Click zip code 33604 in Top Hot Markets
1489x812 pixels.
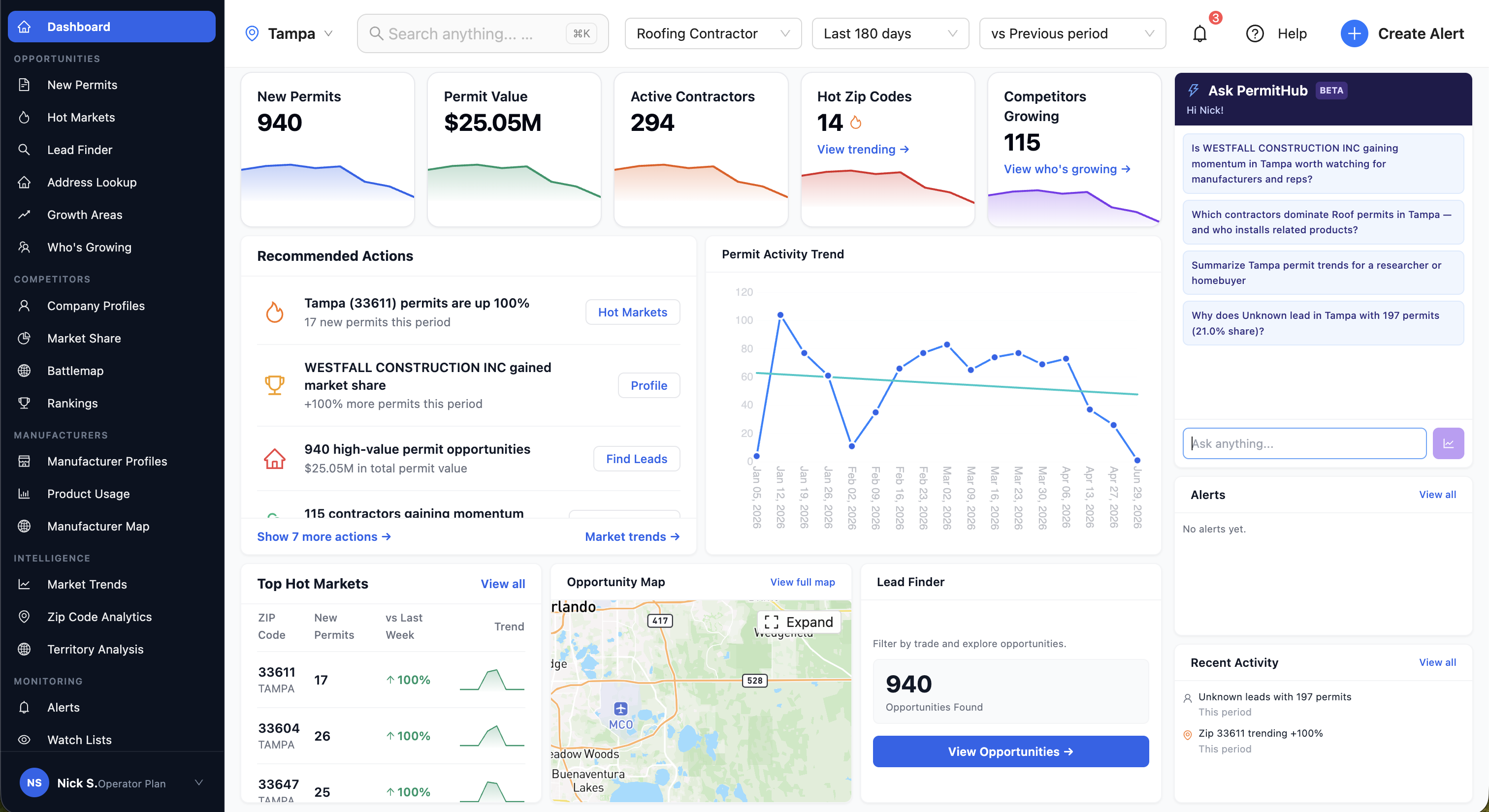(279, 728)
